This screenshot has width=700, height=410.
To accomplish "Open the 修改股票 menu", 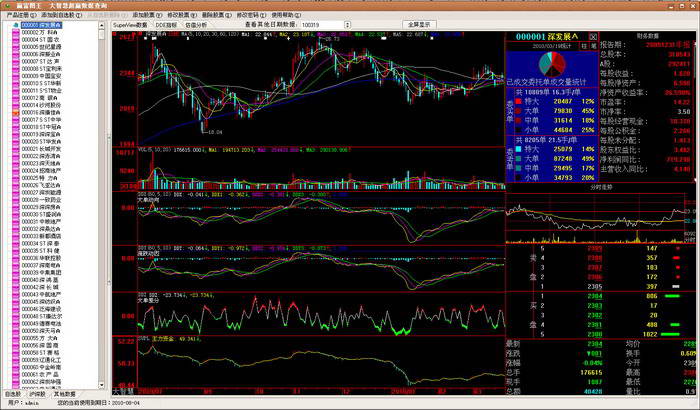I will click(181, 15).
